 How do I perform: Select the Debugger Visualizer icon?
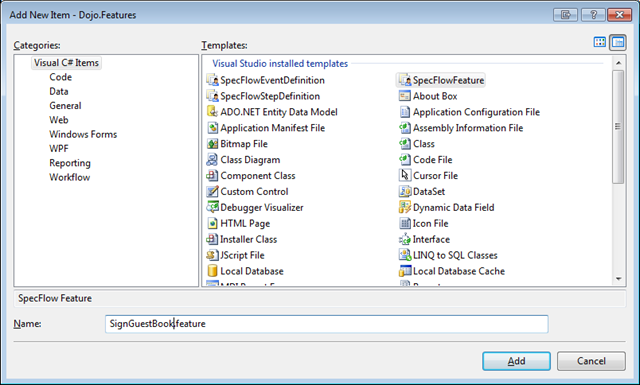point(213,207)
